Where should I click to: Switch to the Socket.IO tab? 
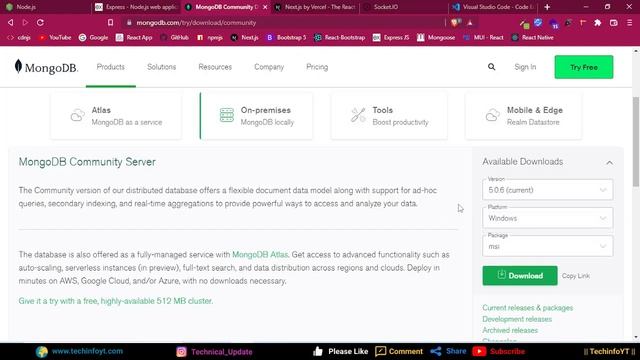[x=405, y=7]
